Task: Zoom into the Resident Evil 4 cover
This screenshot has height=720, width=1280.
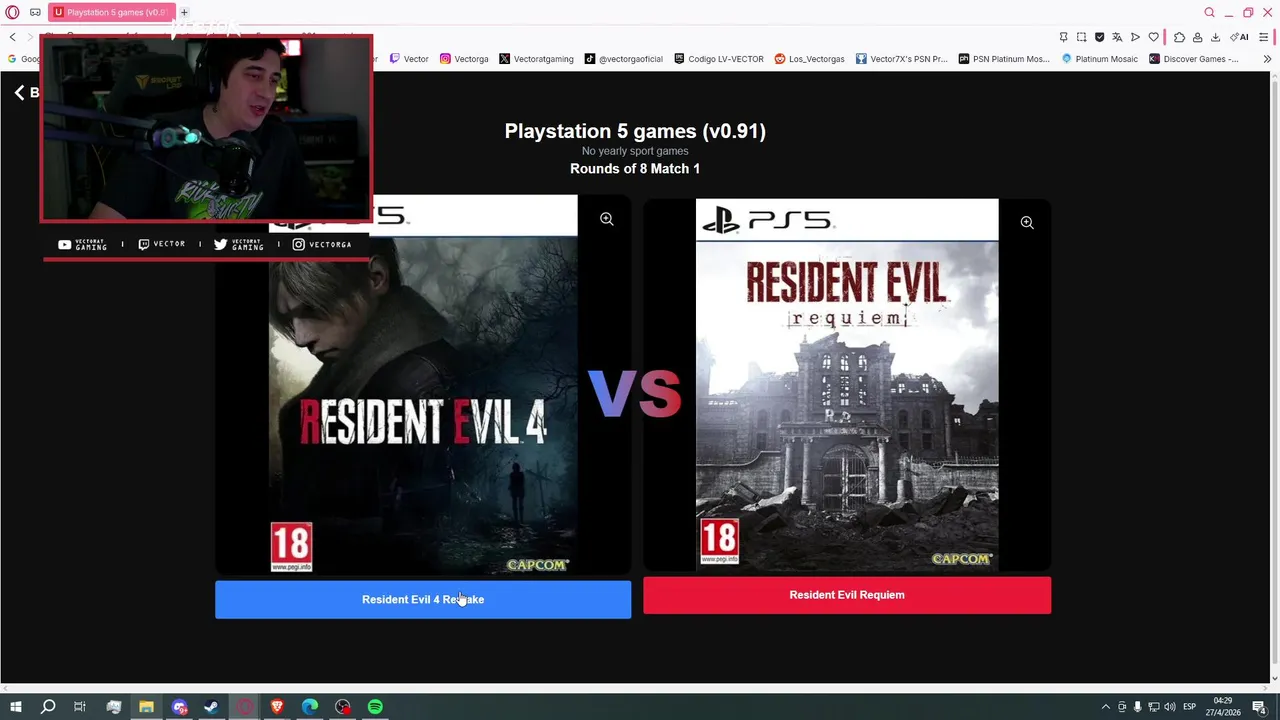Action: click(x=607, y=219)
